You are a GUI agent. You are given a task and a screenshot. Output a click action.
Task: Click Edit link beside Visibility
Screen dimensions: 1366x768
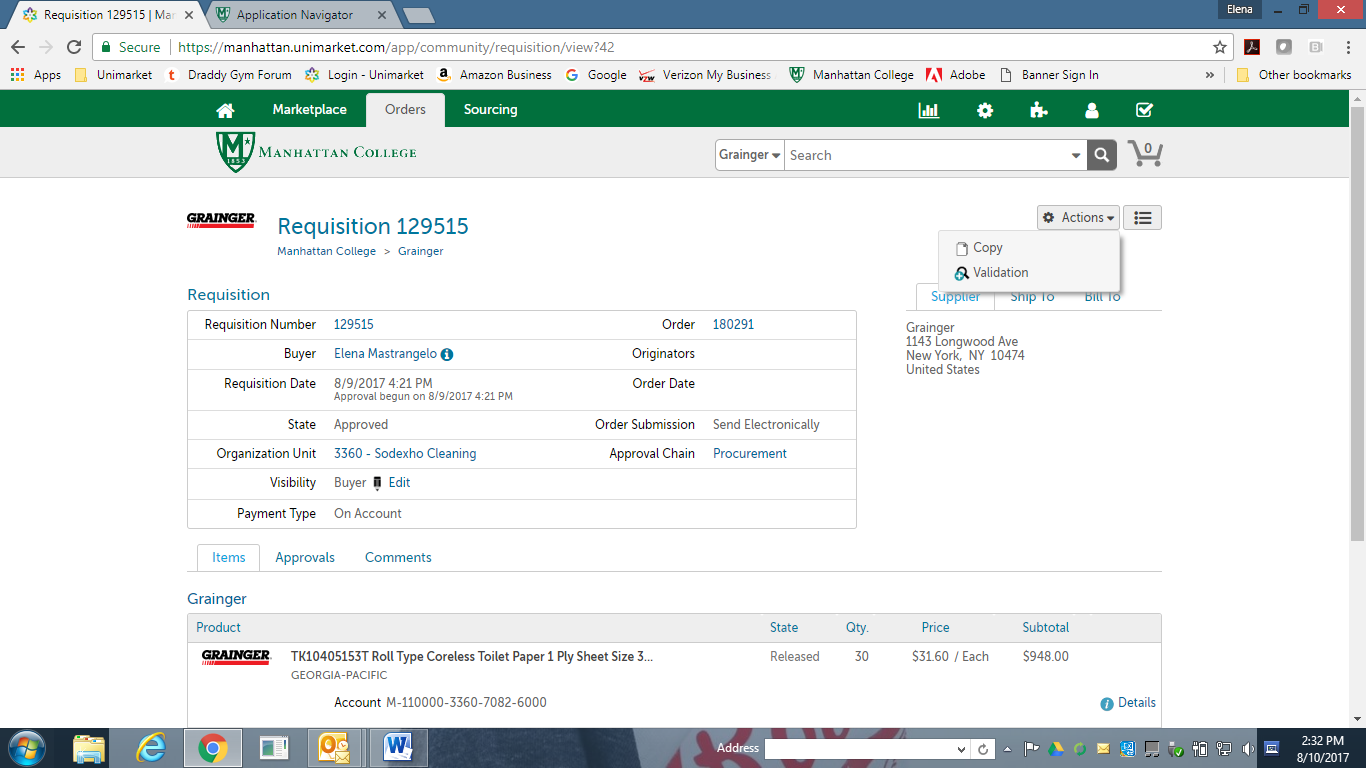tap(399, 483)
